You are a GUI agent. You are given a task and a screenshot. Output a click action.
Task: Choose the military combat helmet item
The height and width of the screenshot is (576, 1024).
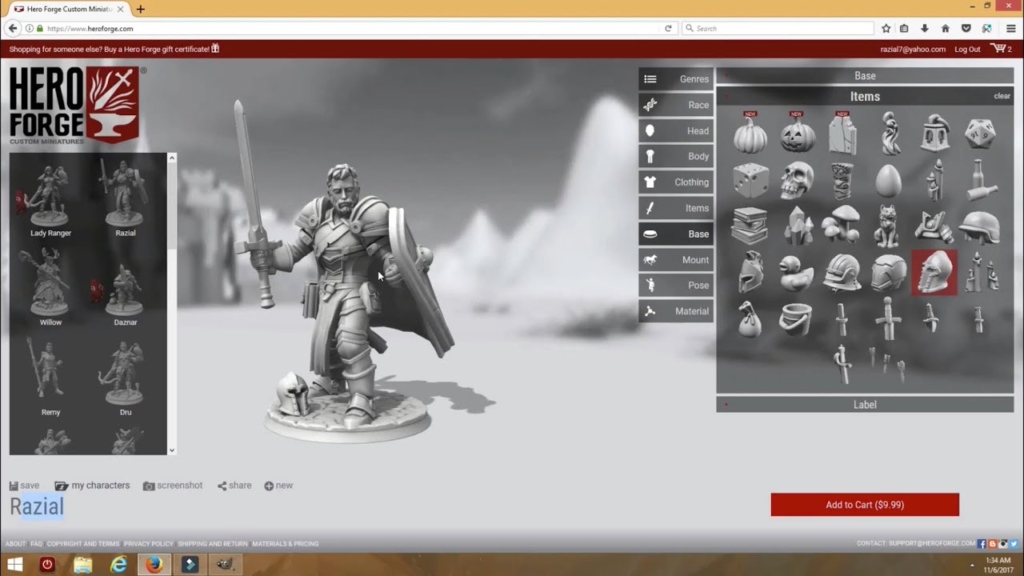tap(980, 226)
